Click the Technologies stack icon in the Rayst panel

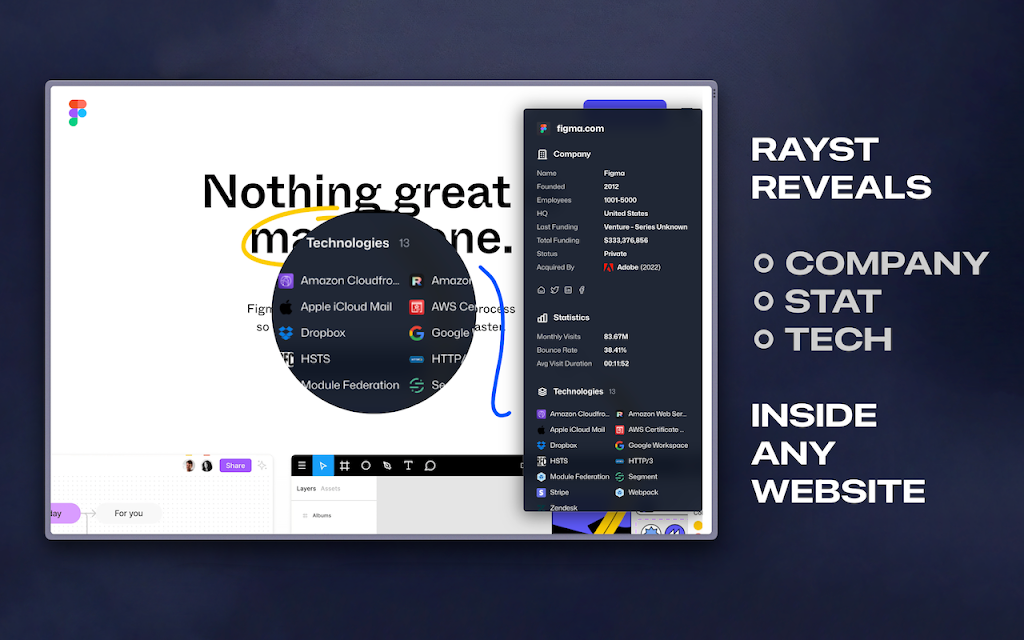[542, 392]
